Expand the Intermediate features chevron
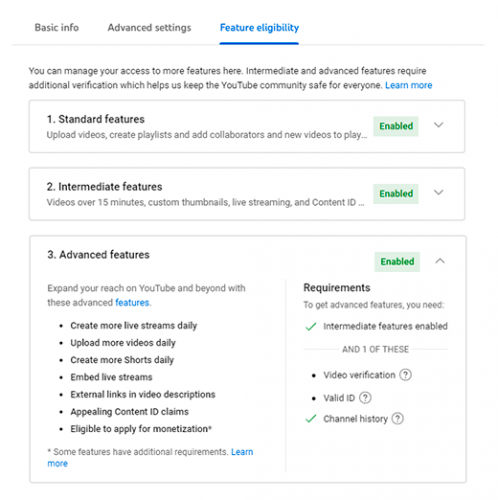498x500 pixels. click(x=439, y=192)
